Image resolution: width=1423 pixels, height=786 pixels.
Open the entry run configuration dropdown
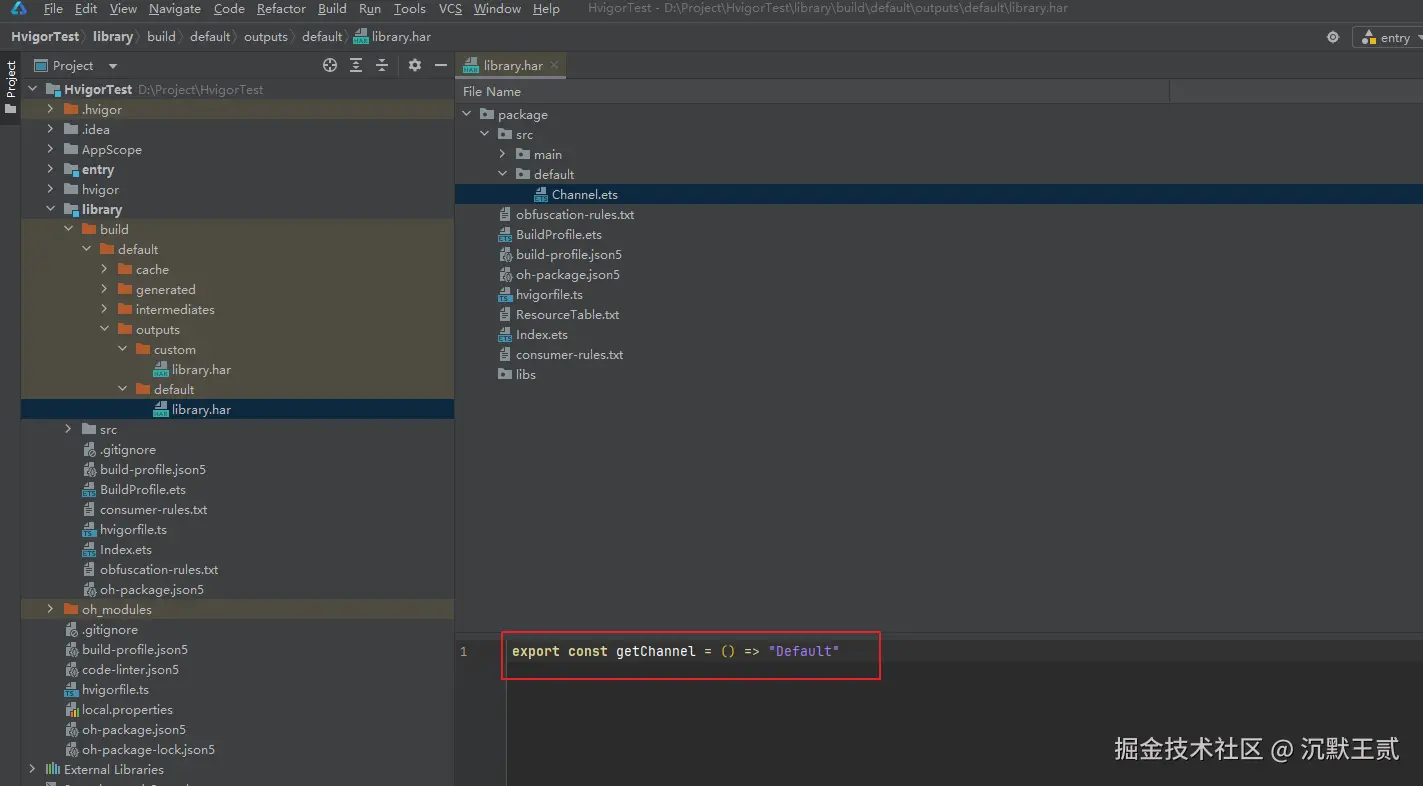pyautogui.click(x=1388, y=37)
